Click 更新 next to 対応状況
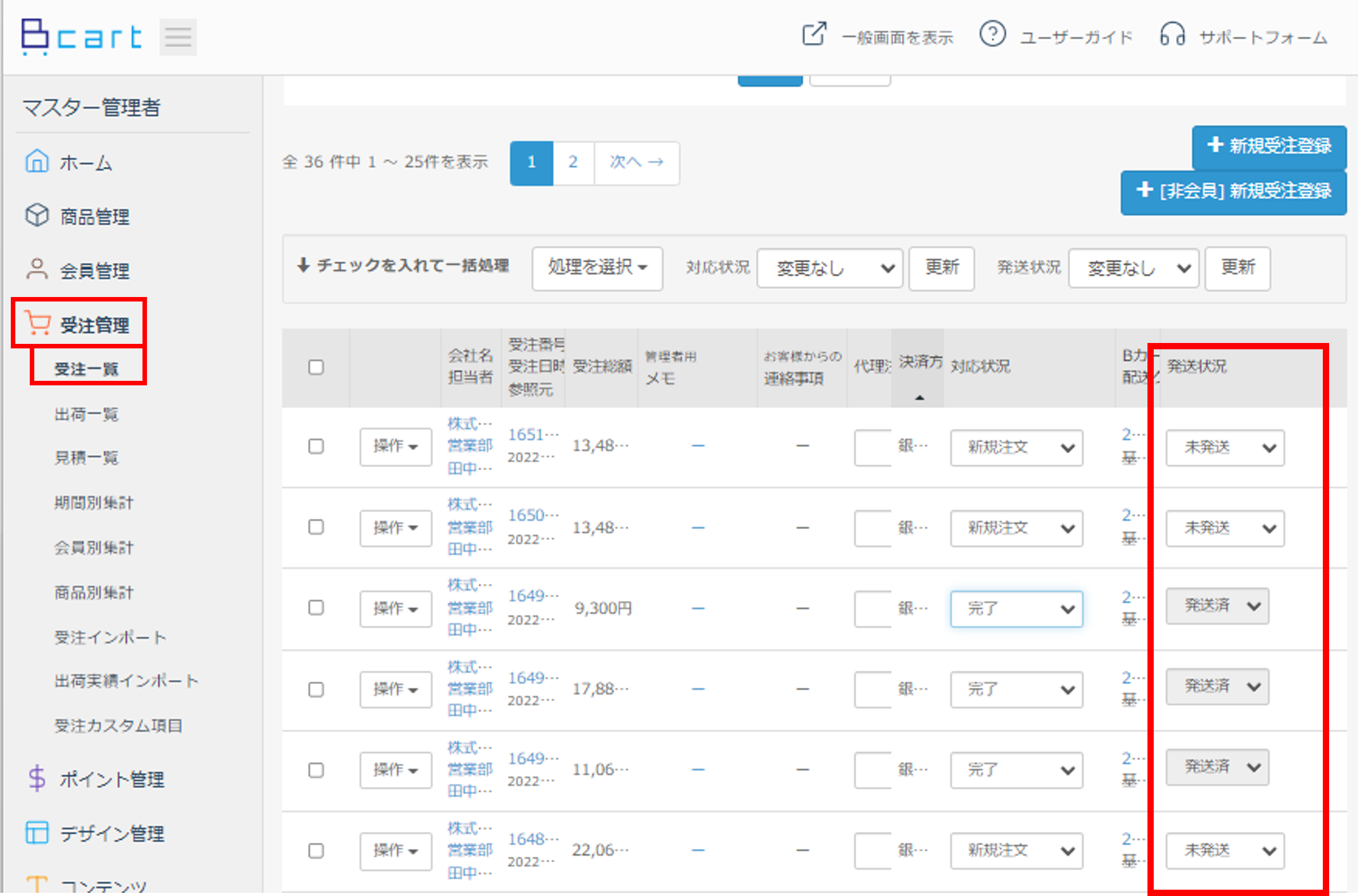1358x896 pixels. tap(941, 268)
